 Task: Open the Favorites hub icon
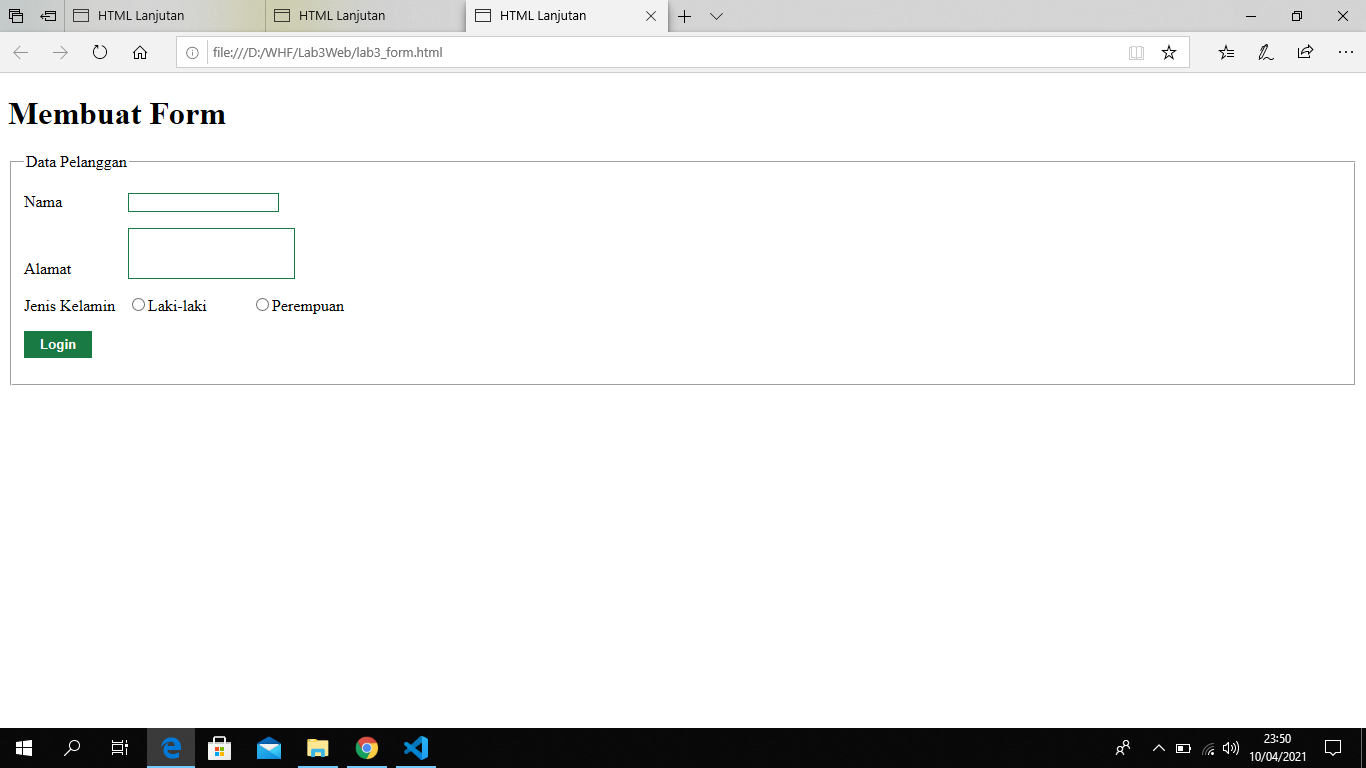point(1226,53)
